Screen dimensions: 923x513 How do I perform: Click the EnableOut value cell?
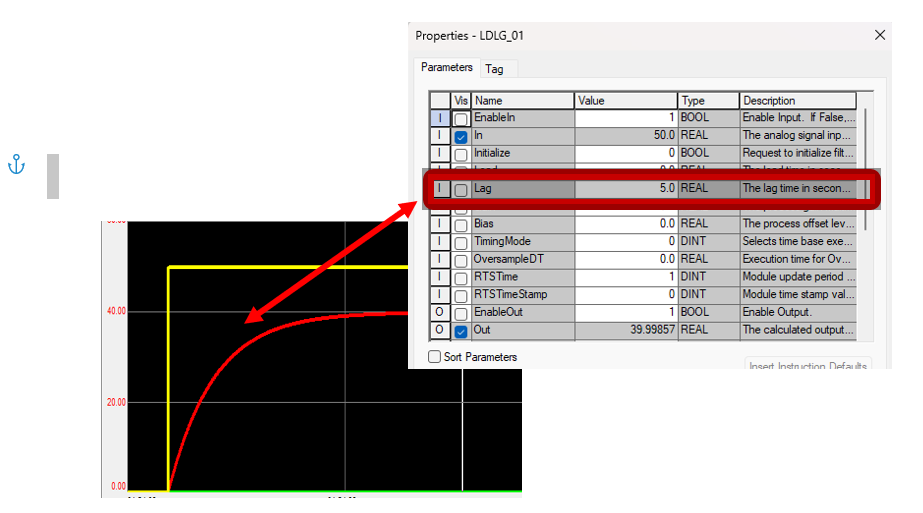coord(626,312)
